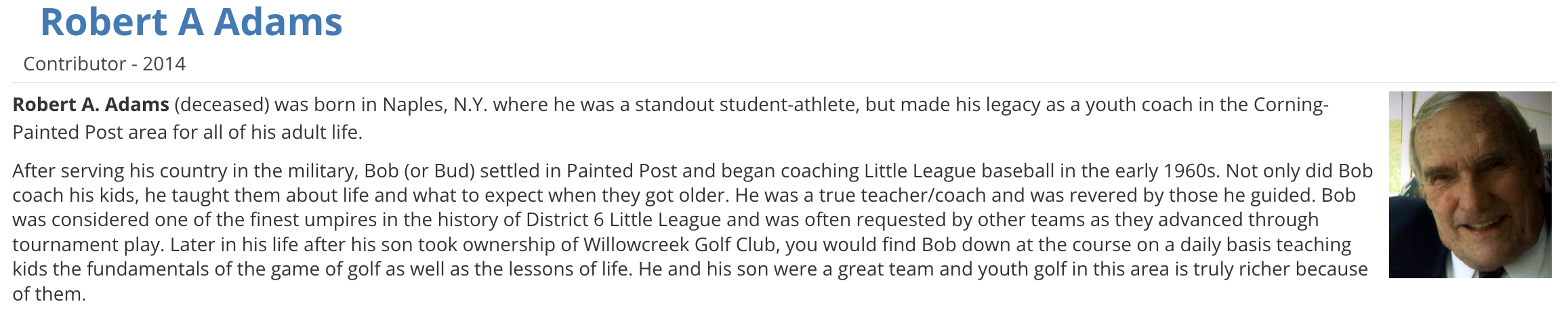
Task: Click the bold Robert A. Adams name
Action: pyautogui.click(x=91, y=105)
